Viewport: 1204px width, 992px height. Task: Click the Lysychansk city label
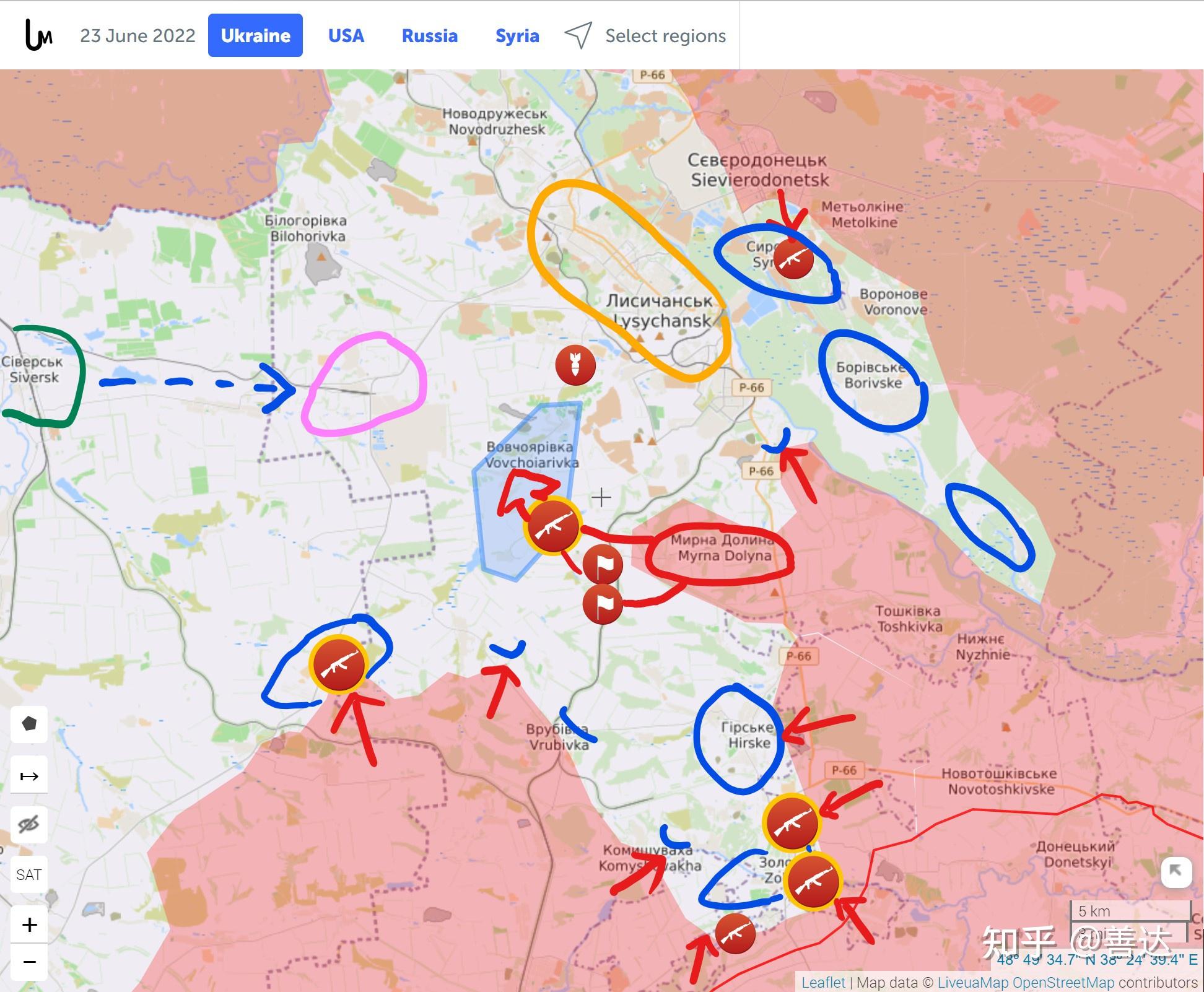pos(659,311)
